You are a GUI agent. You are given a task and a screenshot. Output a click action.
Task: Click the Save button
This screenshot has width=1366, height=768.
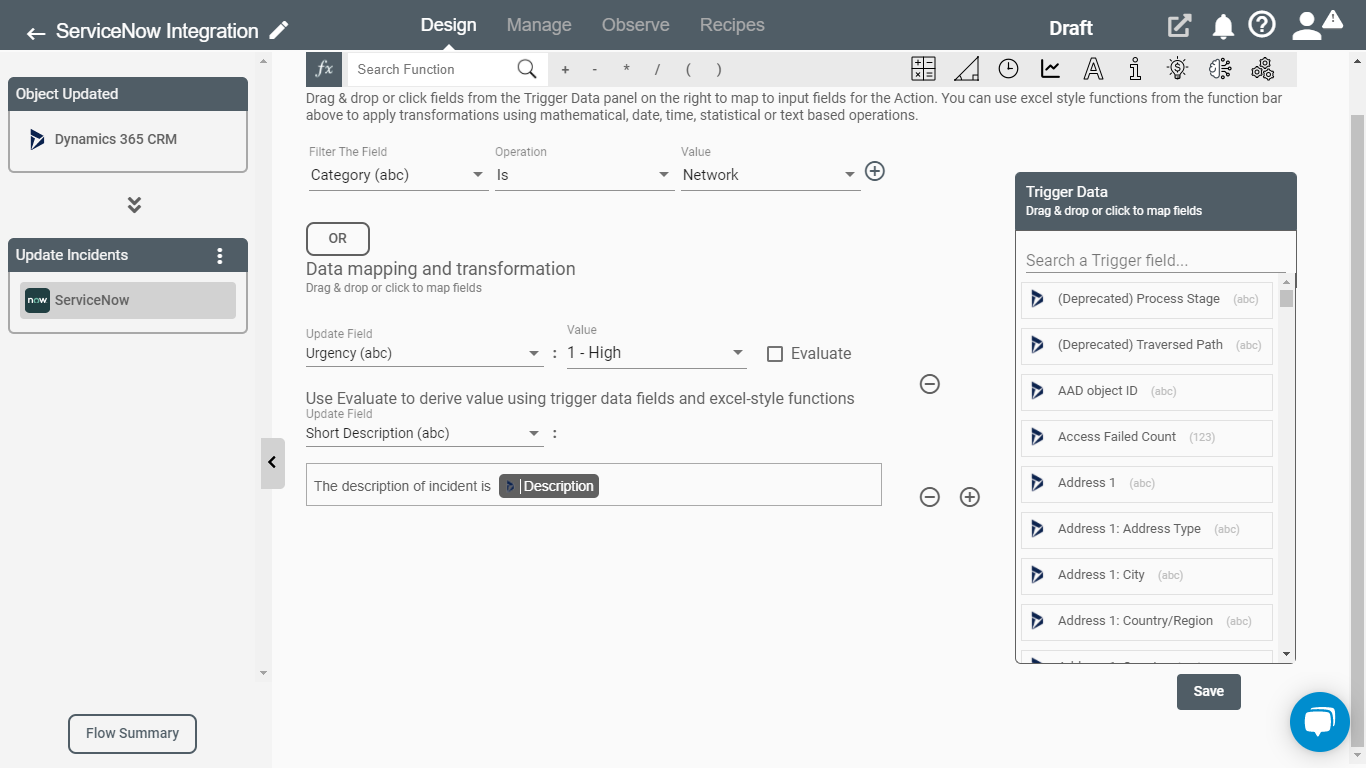point(1209,692)
